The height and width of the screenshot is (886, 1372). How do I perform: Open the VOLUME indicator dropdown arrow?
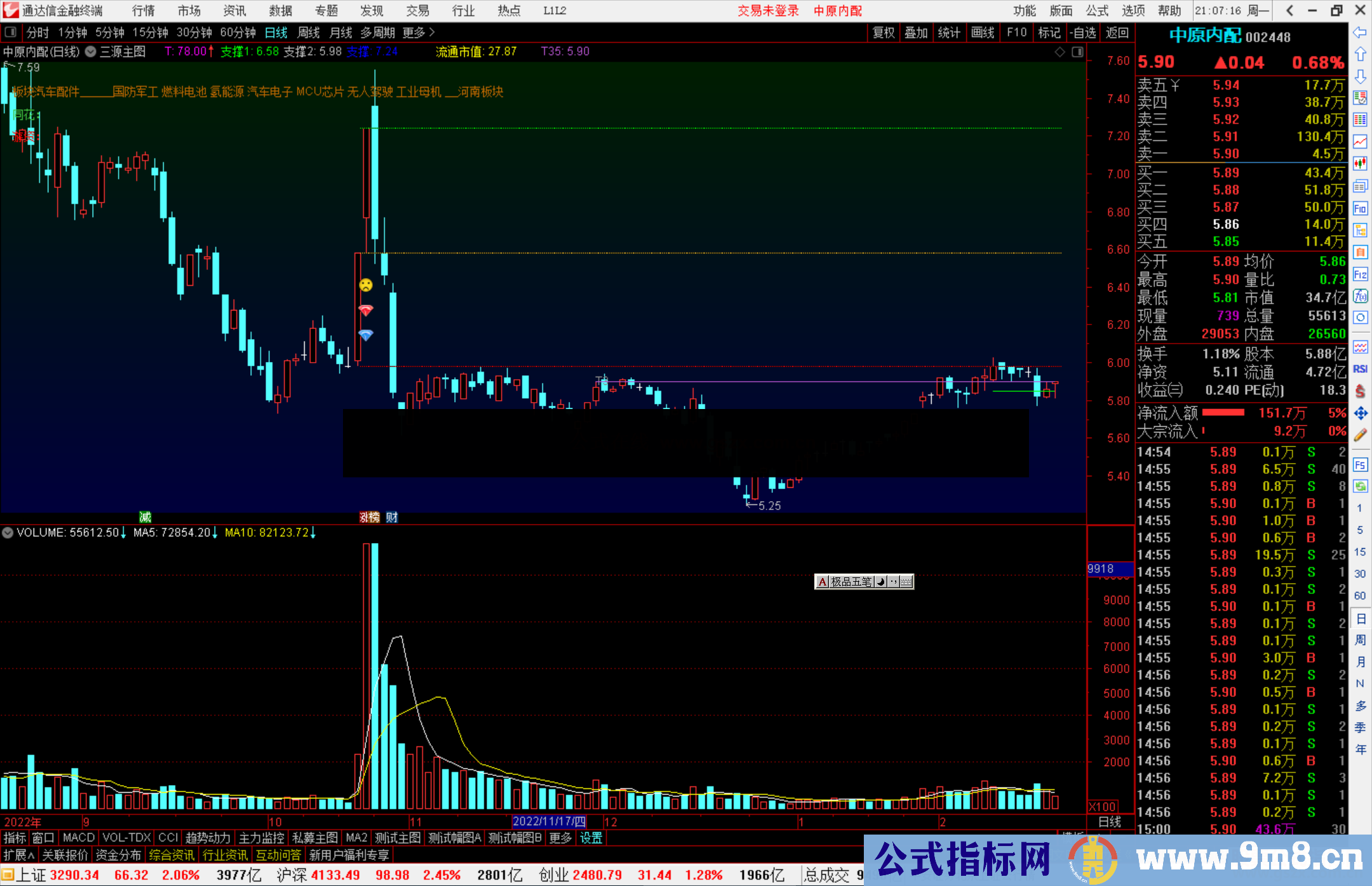pos(8,532)
